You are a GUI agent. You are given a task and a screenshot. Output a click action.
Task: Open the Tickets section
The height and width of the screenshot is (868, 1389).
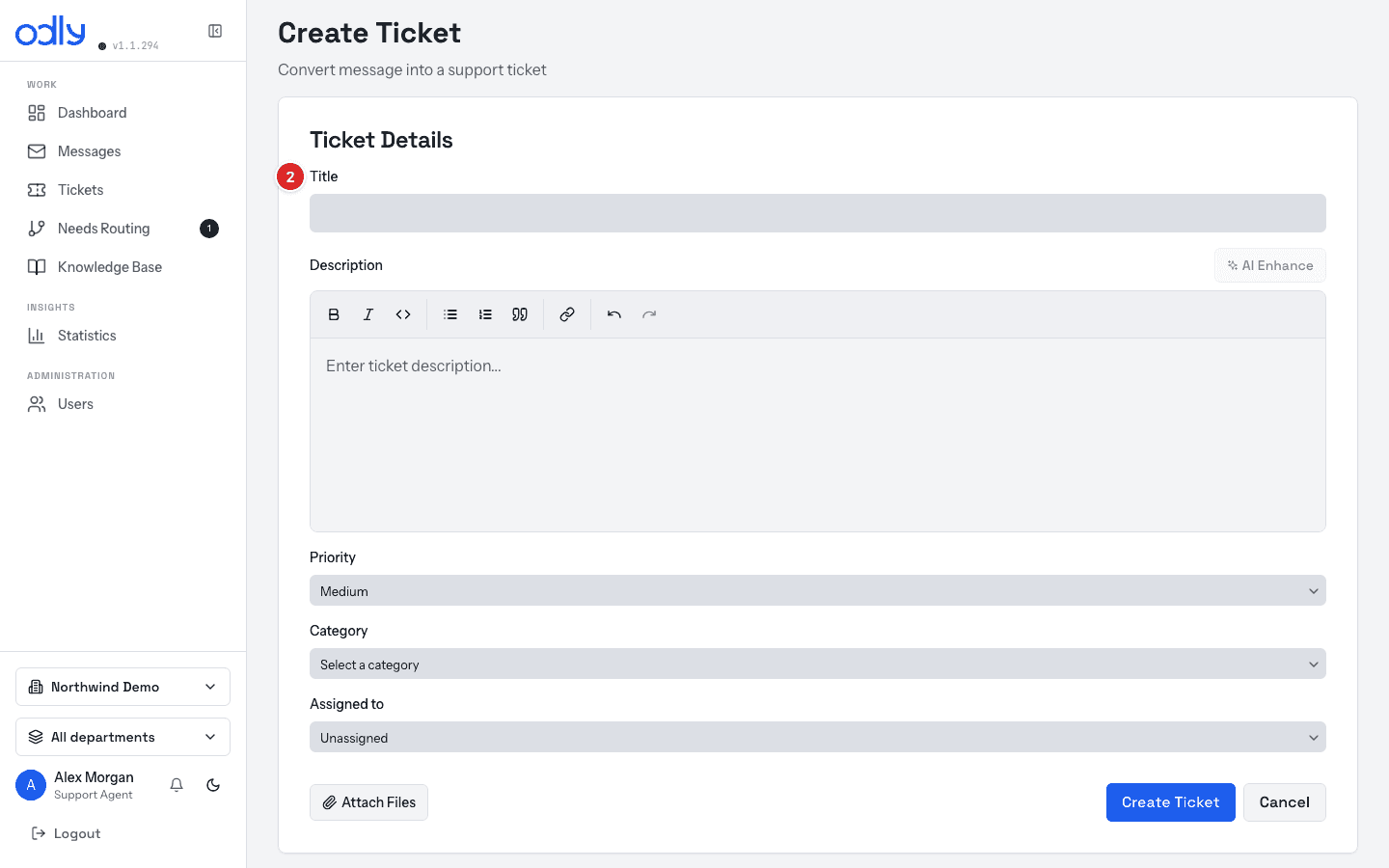(x=123, y=190)
